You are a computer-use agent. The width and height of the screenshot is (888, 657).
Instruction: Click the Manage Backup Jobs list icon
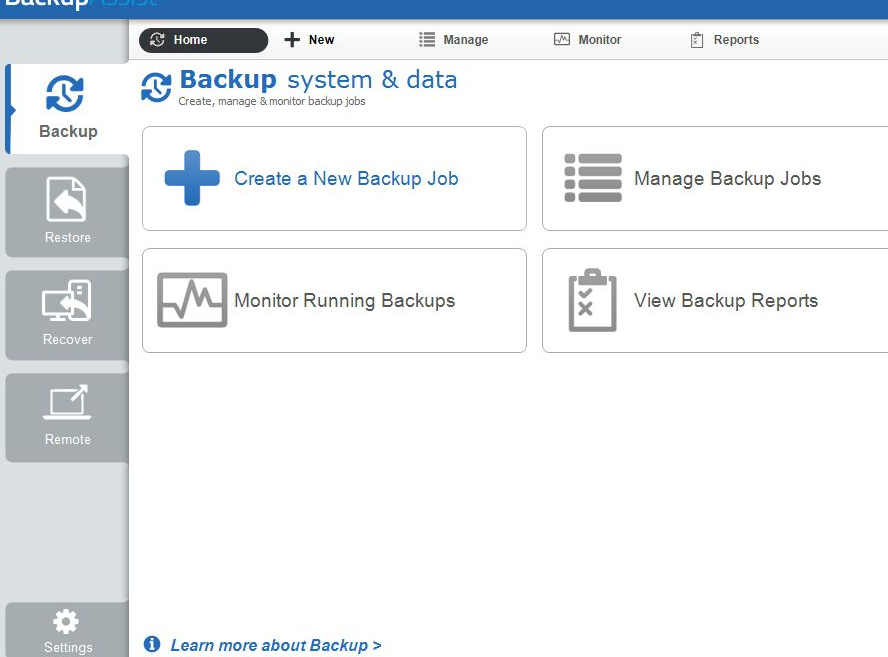click(x=593, y=178)
